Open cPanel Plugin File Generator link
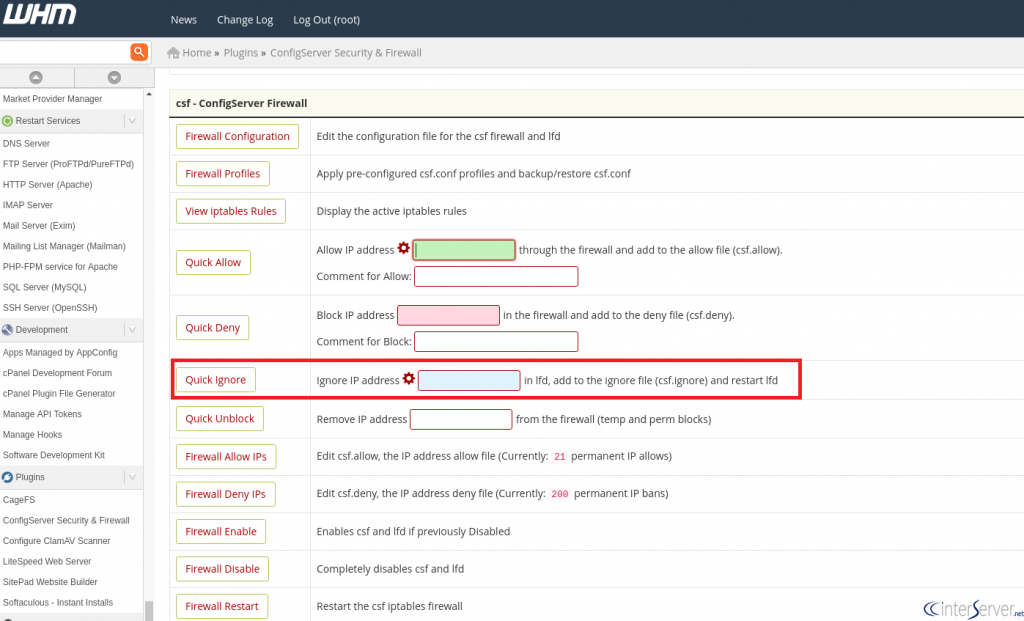The height and width of the screenshot is (621, 1024). pyautogui.click(x=59, y=394)
